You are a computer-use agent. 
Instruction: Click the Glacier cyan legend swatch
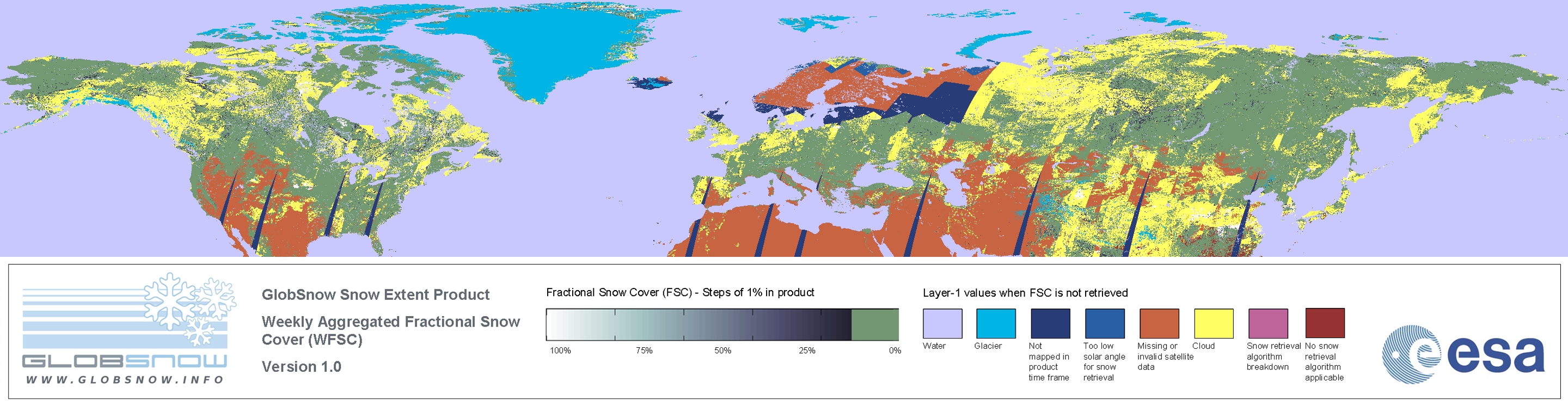click(x=996, y=323)
